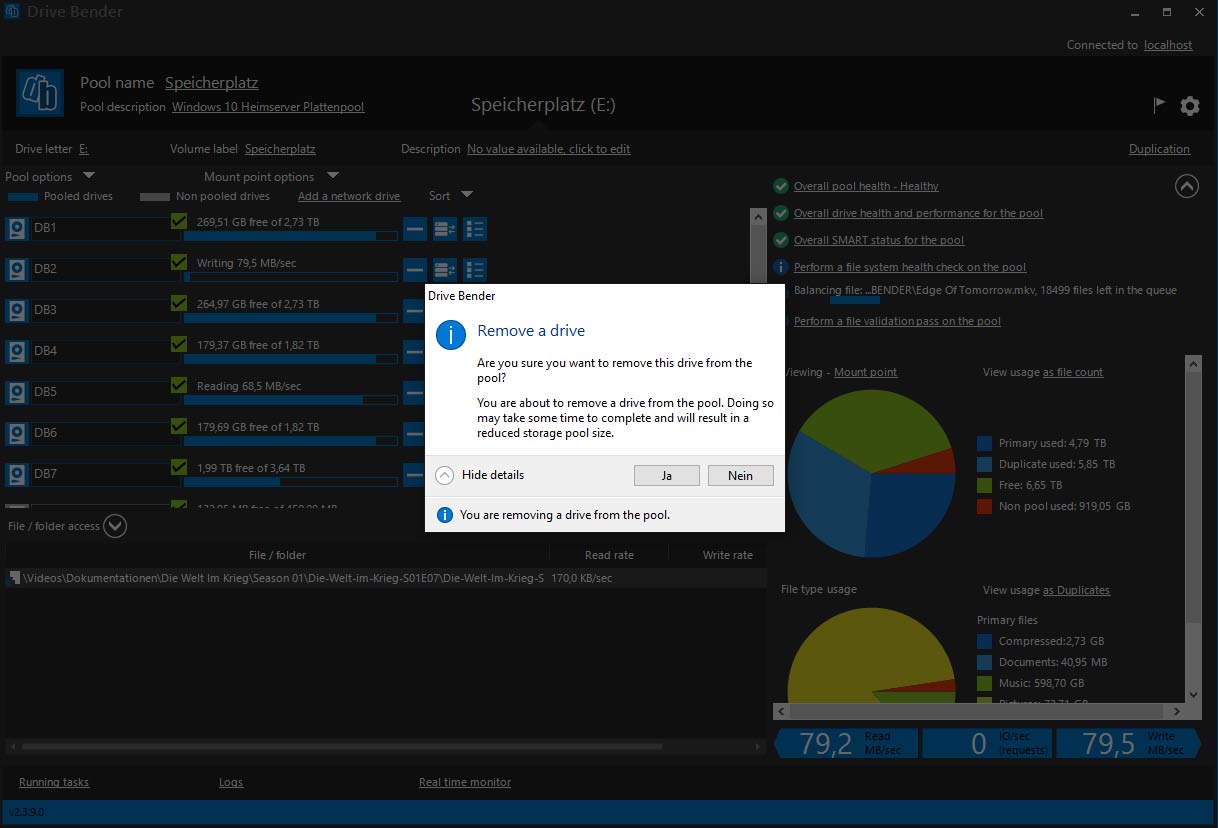Uncheck the DB3 drive checkbox
The height and width of the screenshot is (828, 1218).
click(179, 303)
